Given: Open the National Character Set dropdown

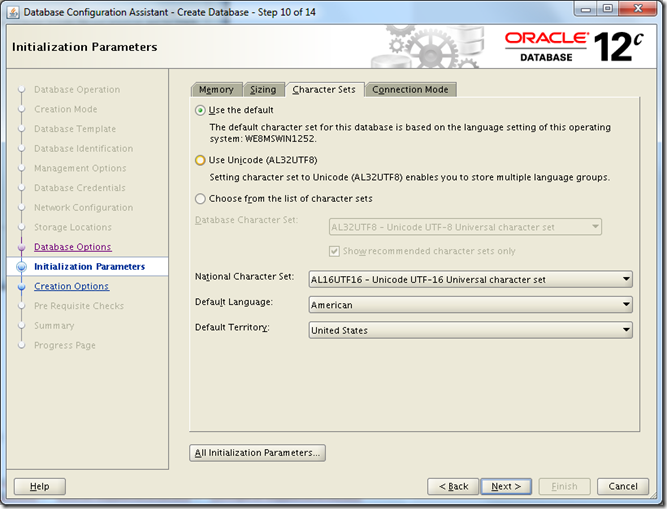Looking at the screenshot, I should 470,280.
